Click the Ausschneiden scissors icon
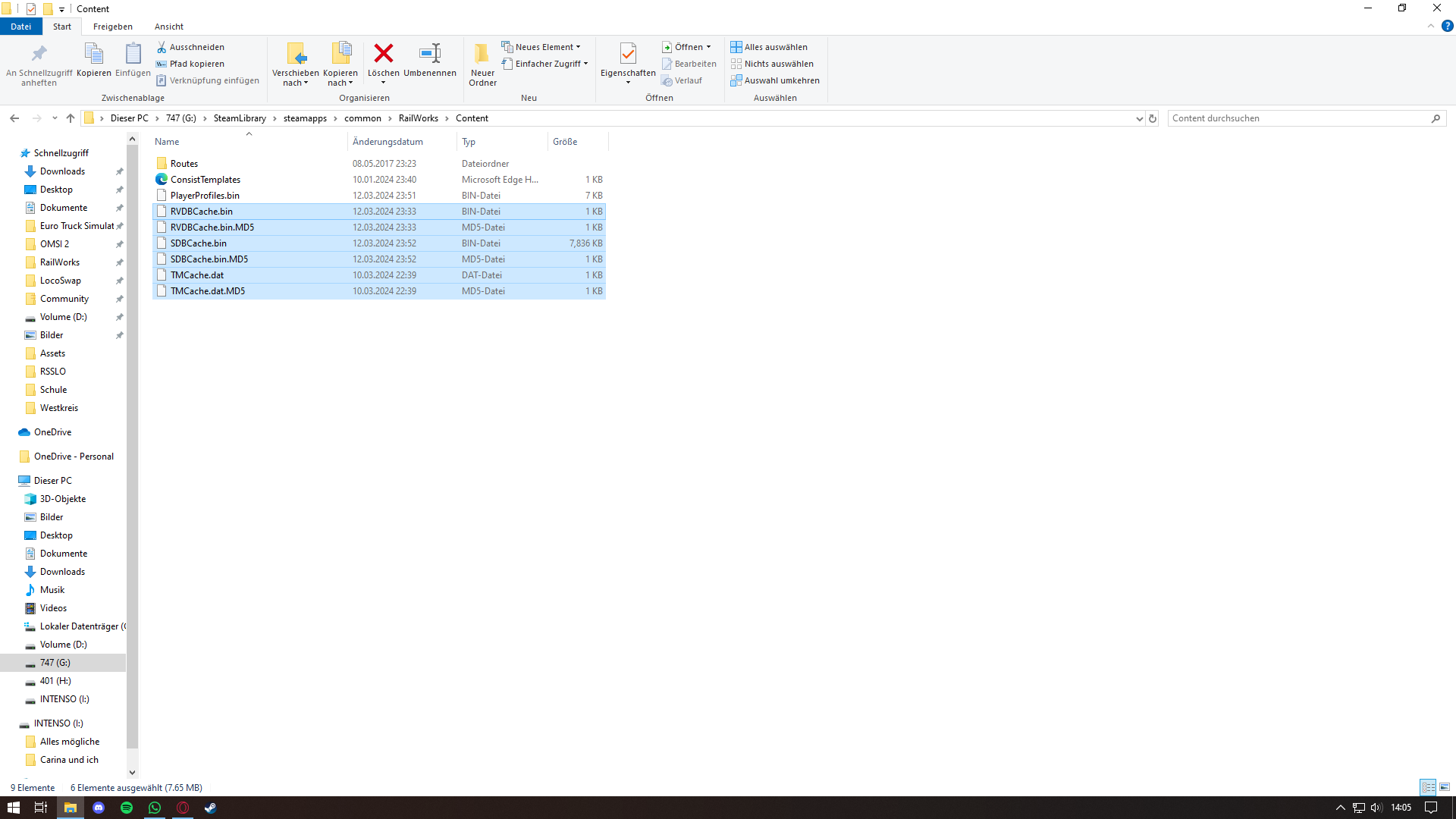Screen dimensions: 1456x819 point(162,47)
